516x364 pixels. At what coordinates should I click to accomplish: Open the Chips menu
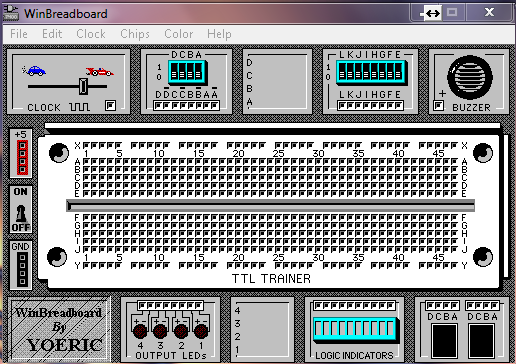[x=135, y=34]
